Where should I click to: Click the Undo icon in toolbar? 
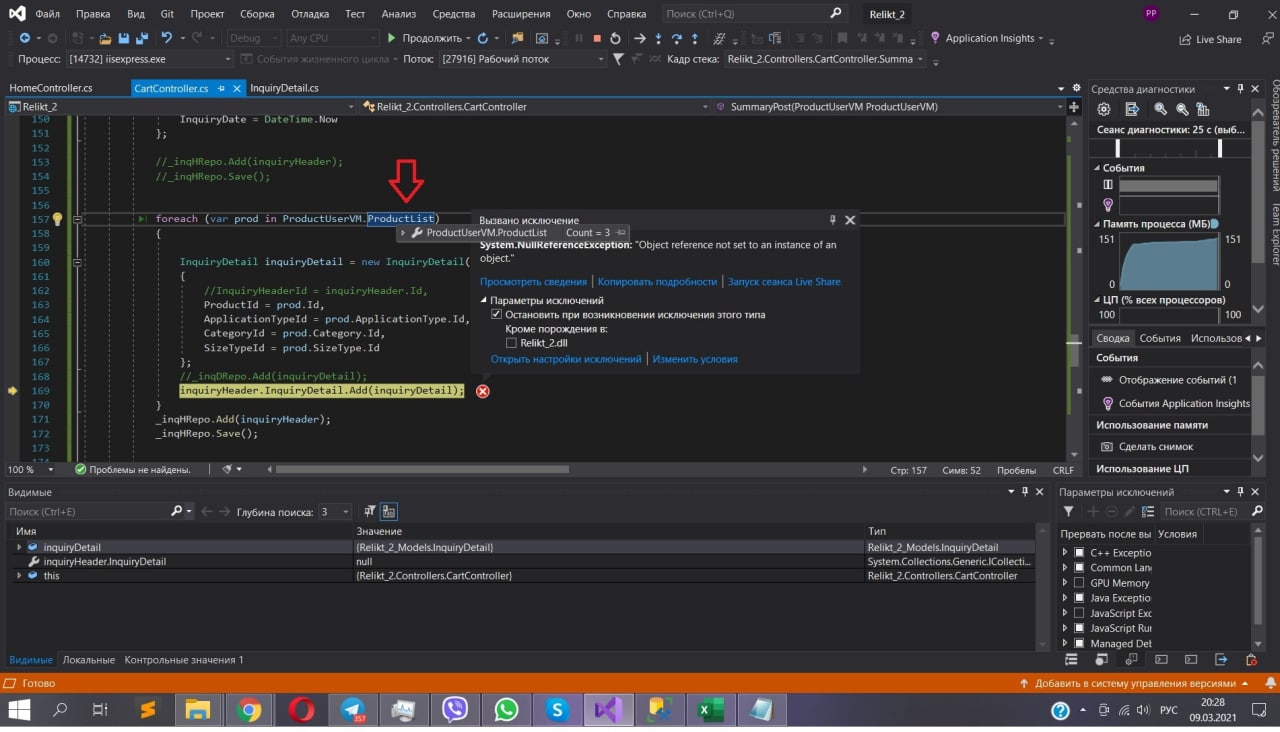coord(166,38)
